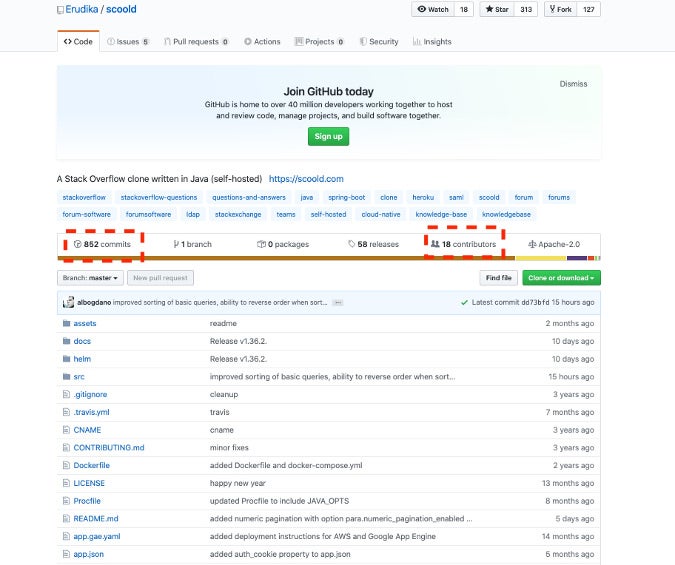Open the .travis.yml file
675x565 pixels.
coord(91,412)
